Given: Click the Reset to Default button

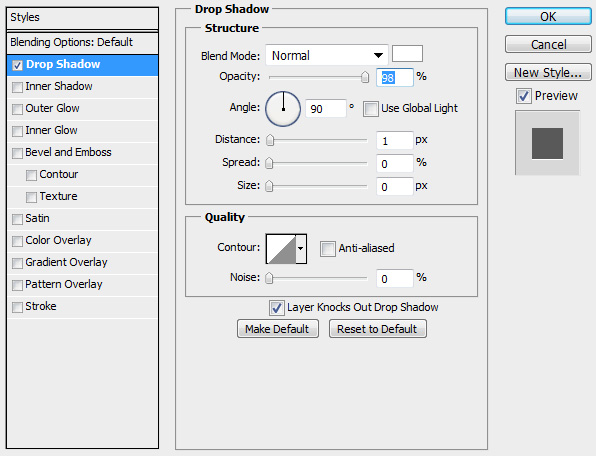Looking at the screenshot, I should 377,329.
